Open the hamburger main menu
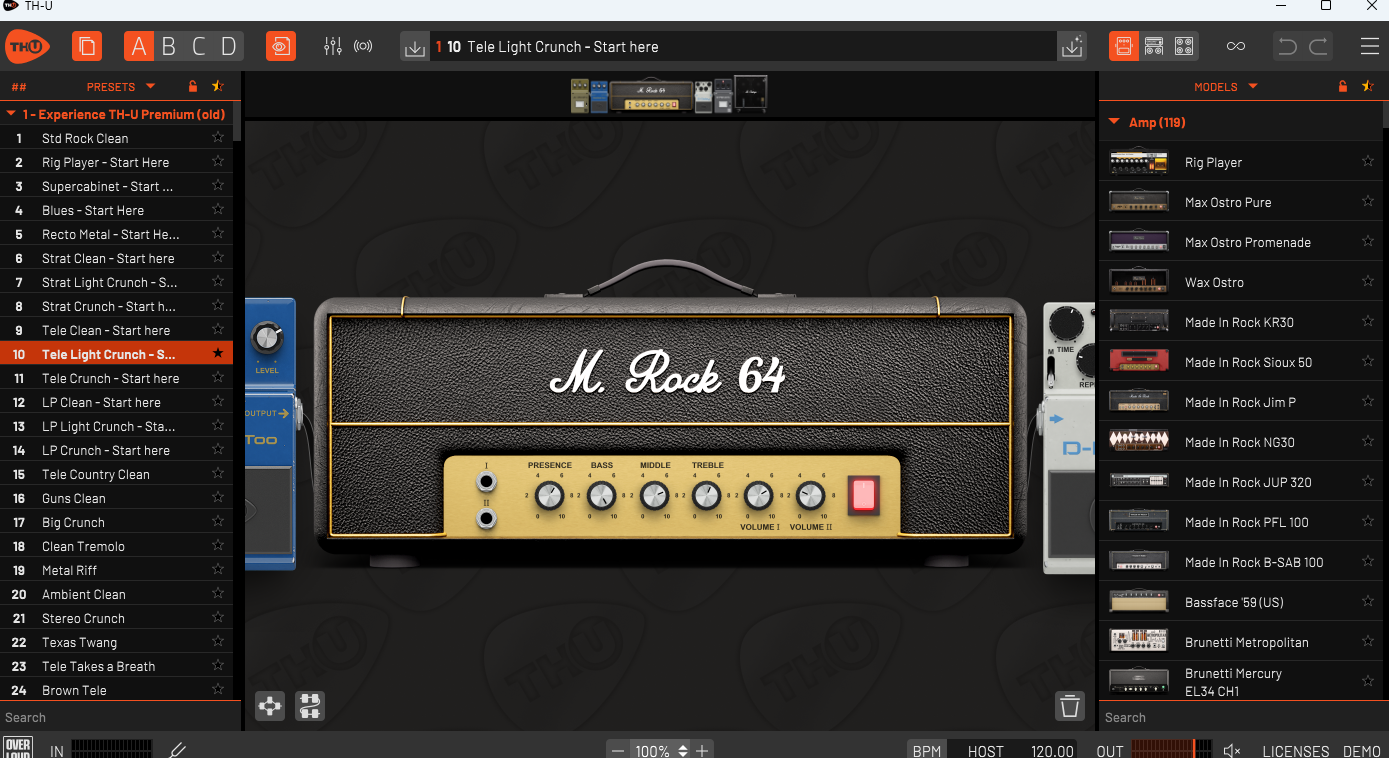 (x=1370, y=46)
